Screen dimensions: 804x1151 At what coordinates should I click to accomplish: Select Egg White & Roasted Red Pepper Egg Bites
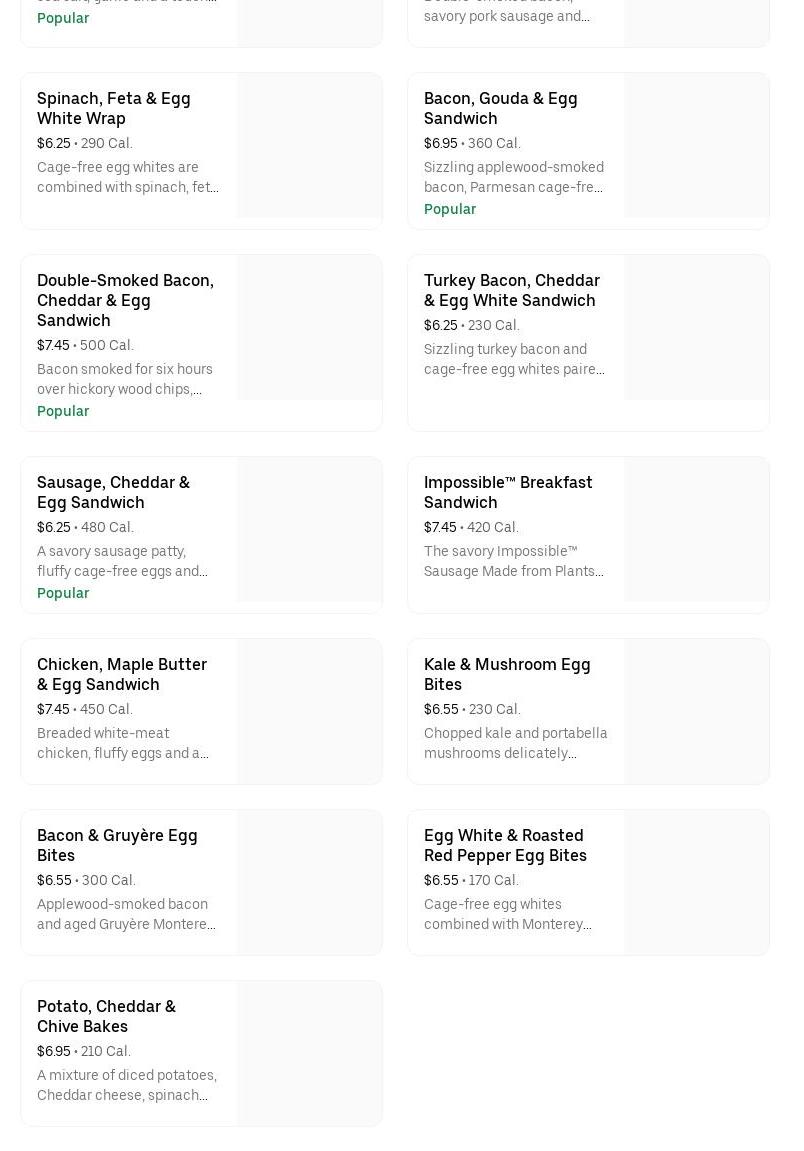pyautogui.click(x=505, y=845)
